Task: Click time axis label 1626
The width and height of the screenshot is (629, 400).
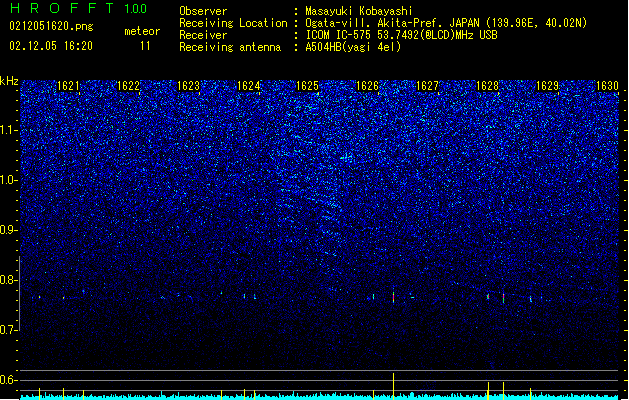Action: tap(367, 86)
